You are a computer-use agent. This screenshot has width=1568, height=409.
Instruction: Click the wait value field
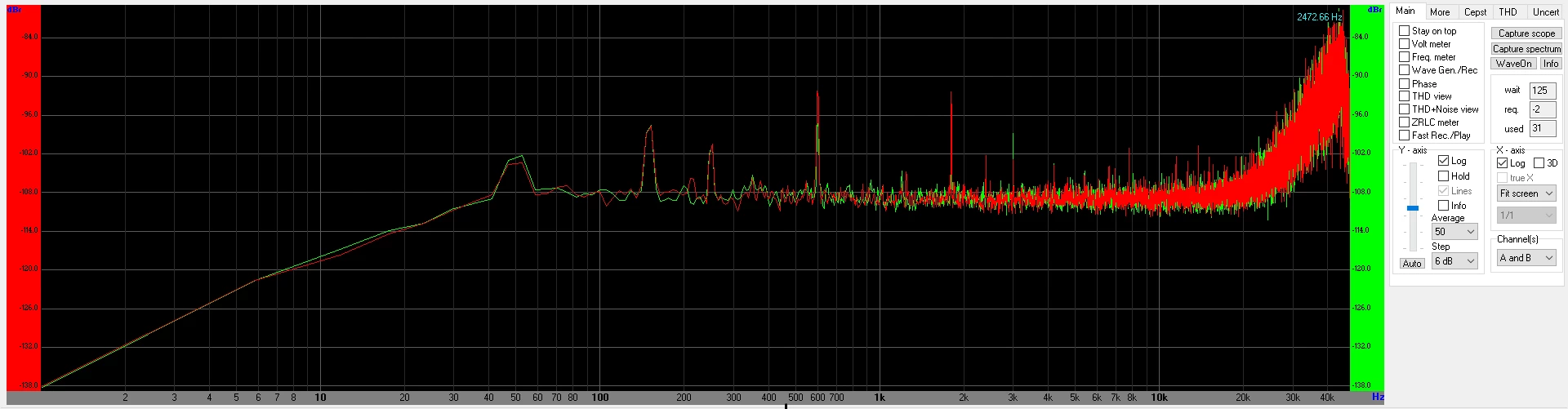[1543, 91]
